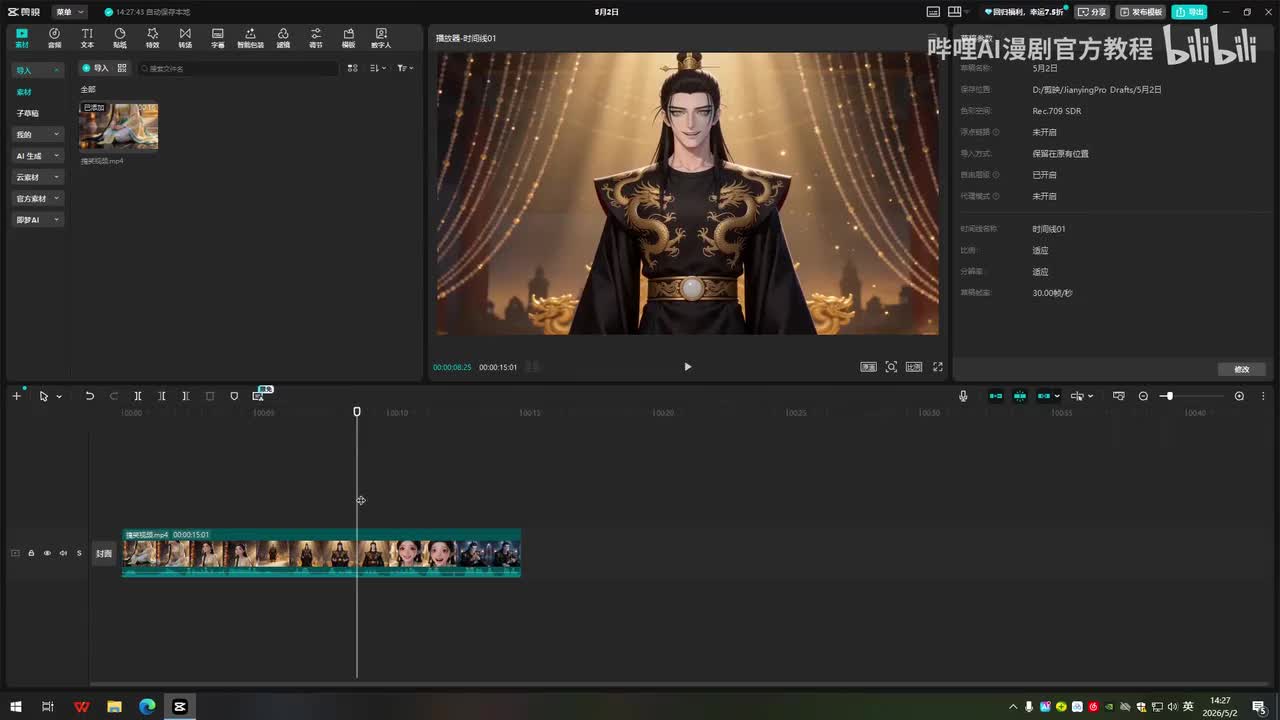Open the 模板 templates icon

coord(348,38)
